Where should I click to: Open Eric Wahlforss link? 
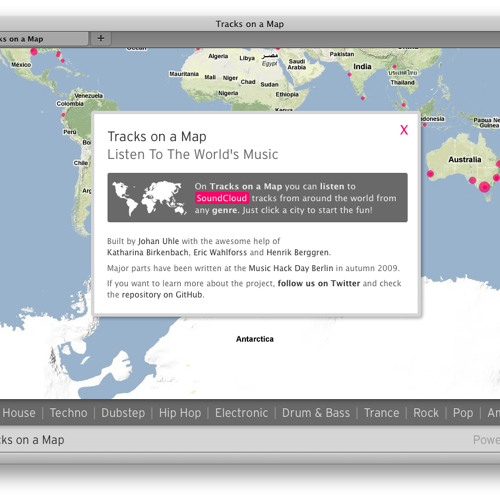pyautogui.click(x=220, y=252)
